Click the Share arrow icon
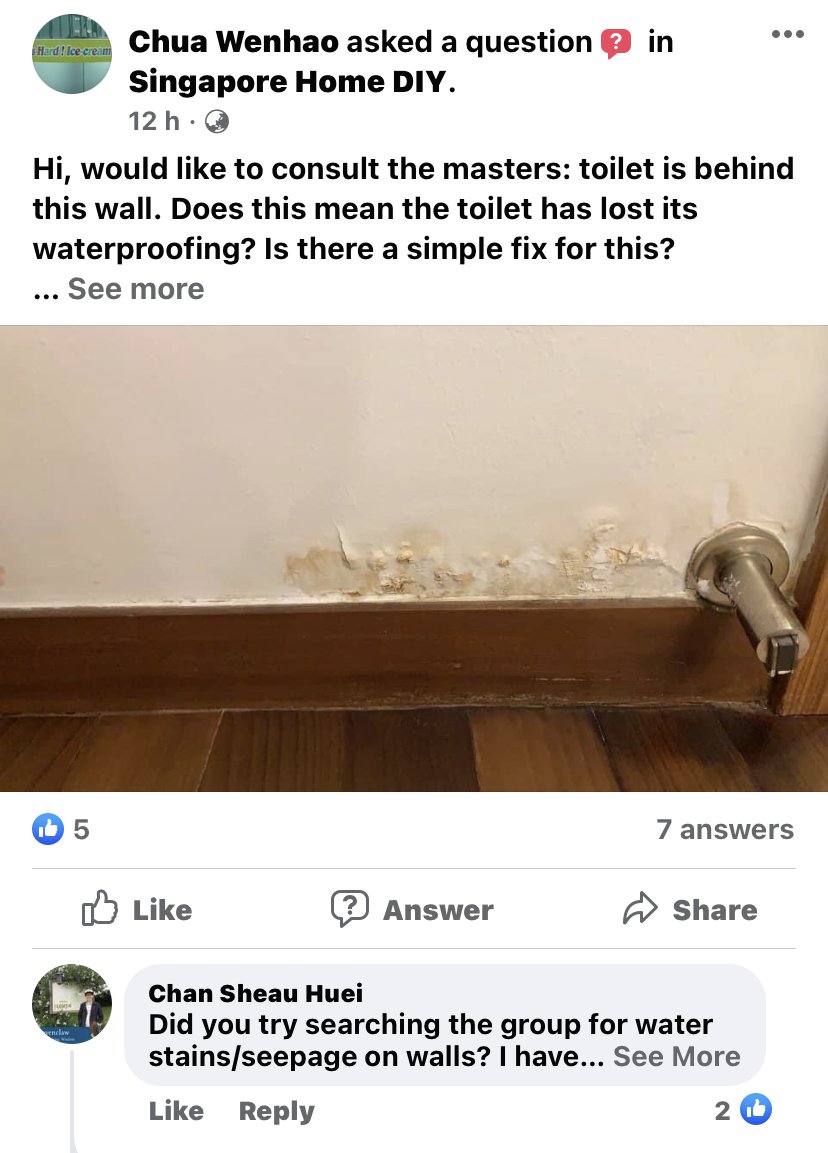The image size is (828, 1153). click(640, 909)
